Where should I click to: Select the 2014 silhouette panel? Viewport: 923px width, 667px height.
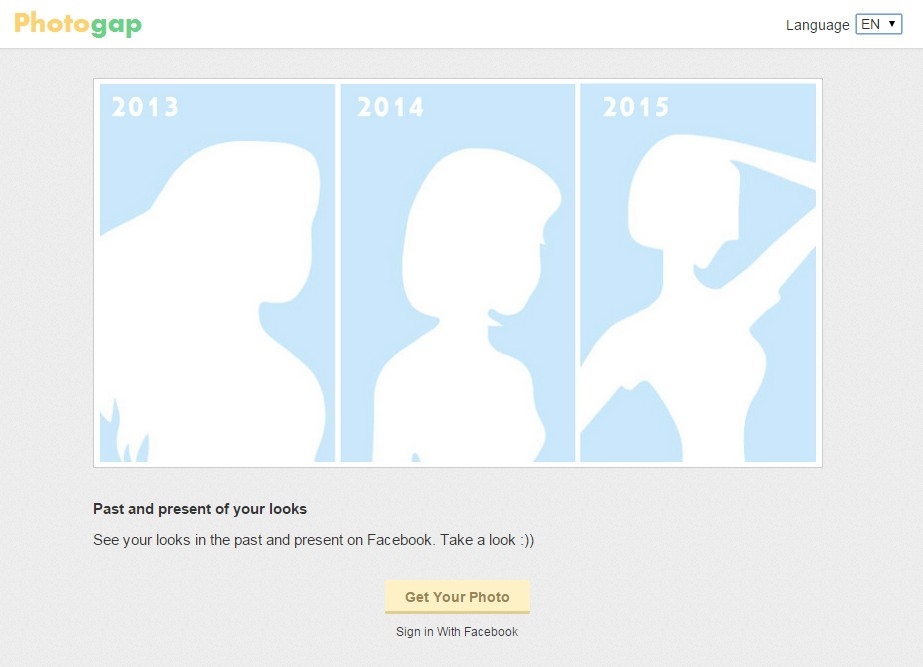point(457,273)
